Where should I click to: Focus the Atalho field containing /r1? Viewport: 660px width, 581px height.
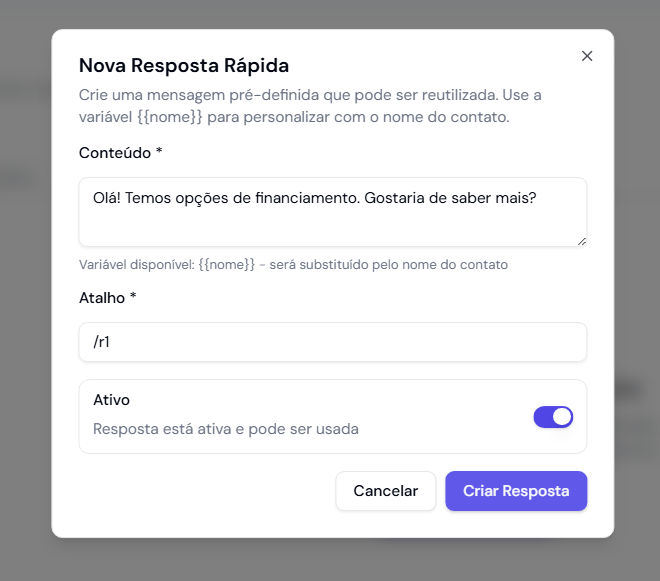click(x=332, y=342)
